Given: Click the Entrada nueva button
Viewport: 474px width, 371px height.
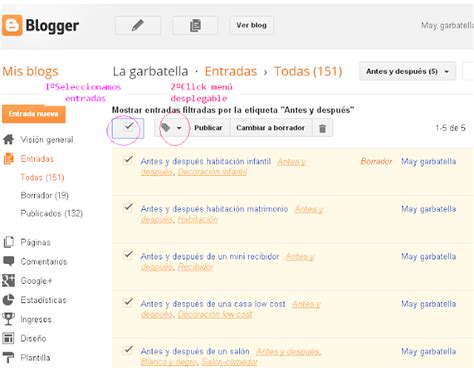Looking at the screenshot, I should [x=33, y=114].
